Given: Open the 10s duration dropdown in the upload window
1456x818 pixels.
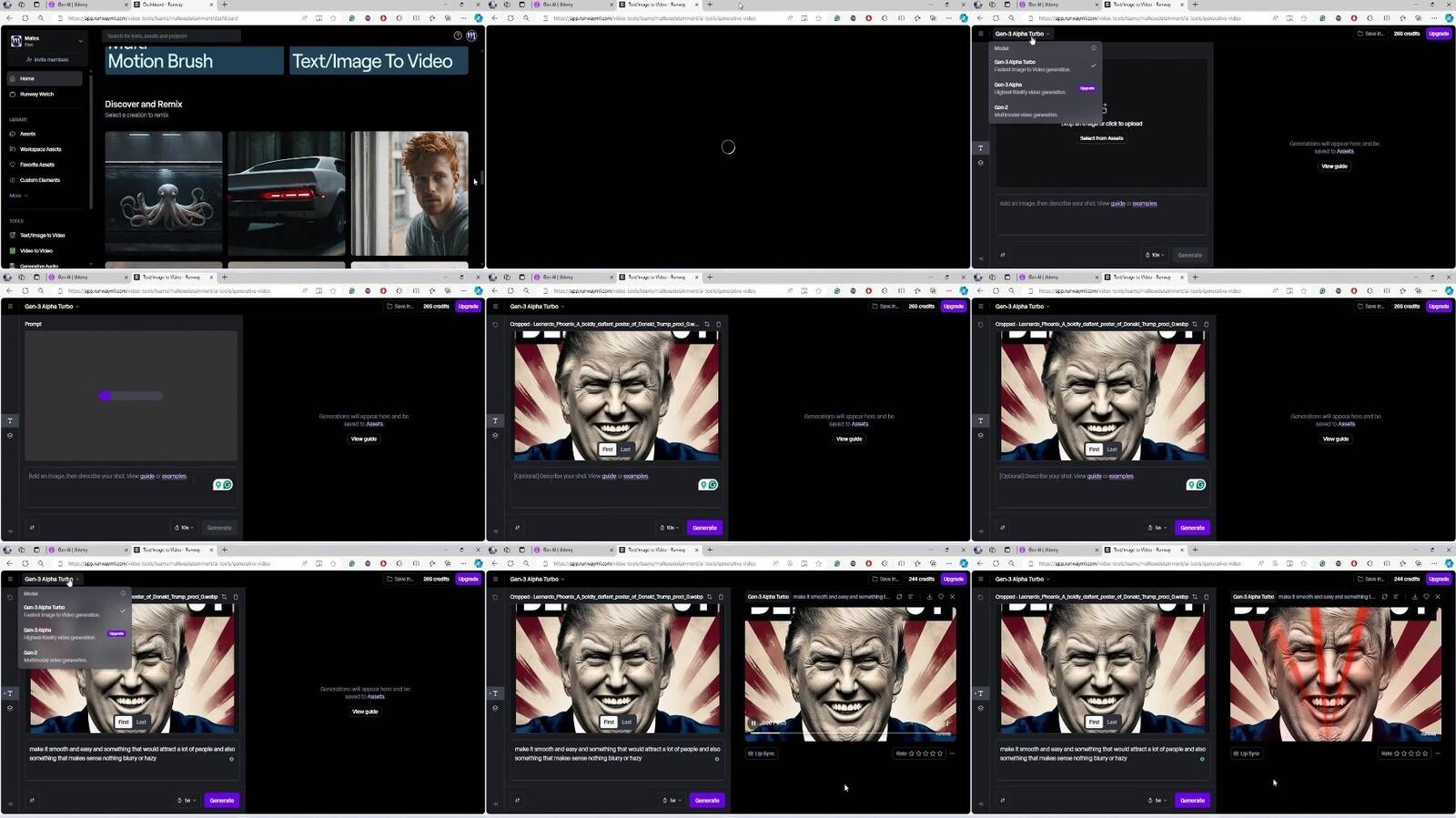Looking at the screenshot, I should pos(1154,255).
